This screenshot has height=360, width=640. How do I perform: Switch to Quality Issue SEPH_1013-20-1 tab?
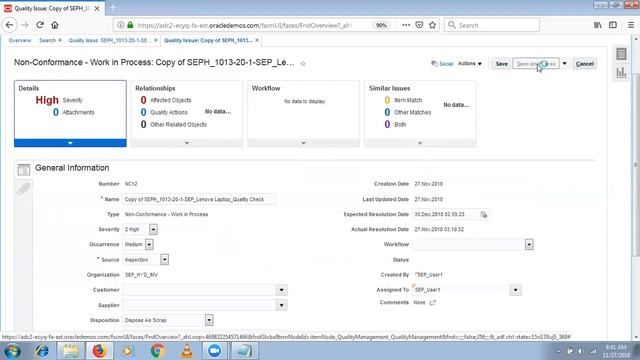109,40
